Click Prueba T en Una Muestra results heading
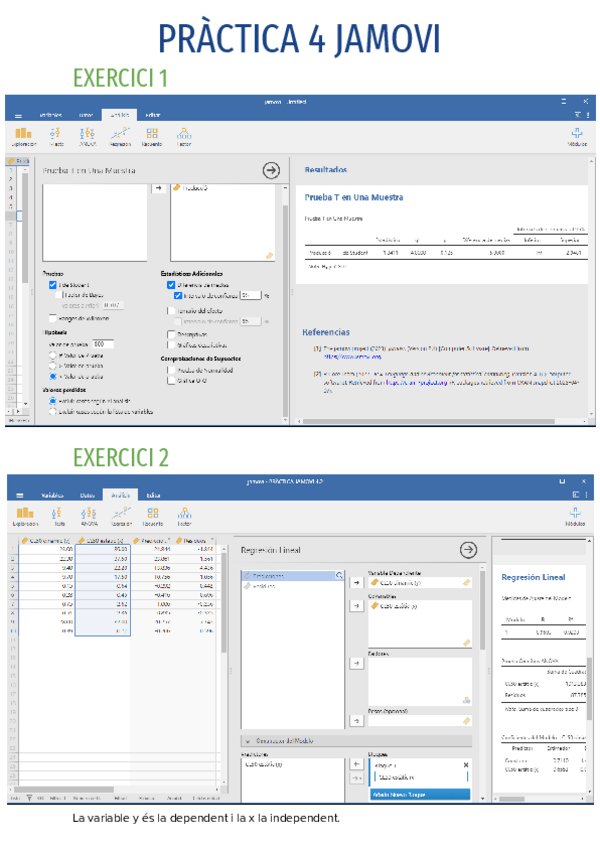This screenshot has width=600, height=848. [x=353, y=197]
